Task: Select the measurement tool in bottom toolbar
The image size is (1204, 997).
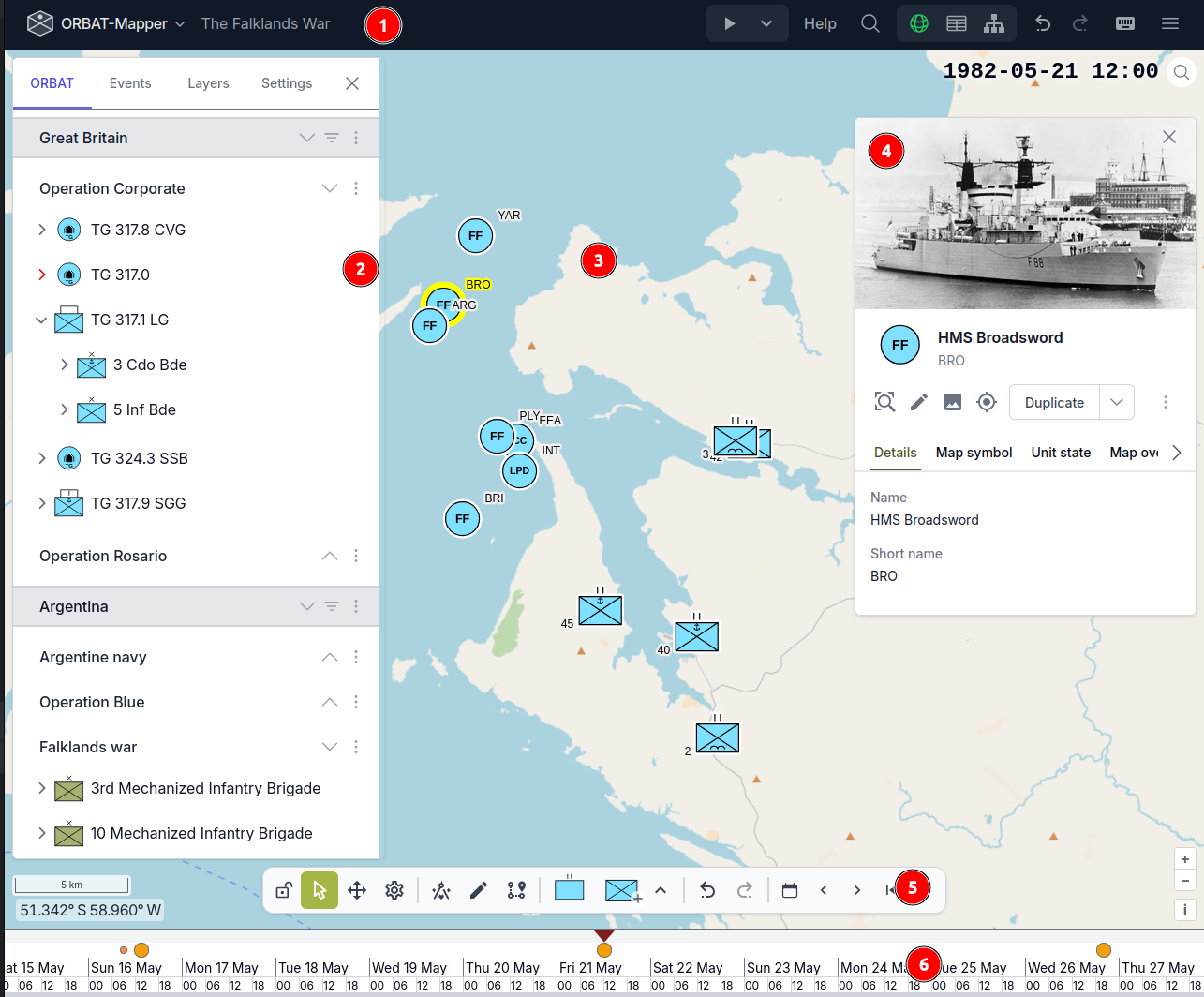Action: pyautogui.click(x=441, y=890)
